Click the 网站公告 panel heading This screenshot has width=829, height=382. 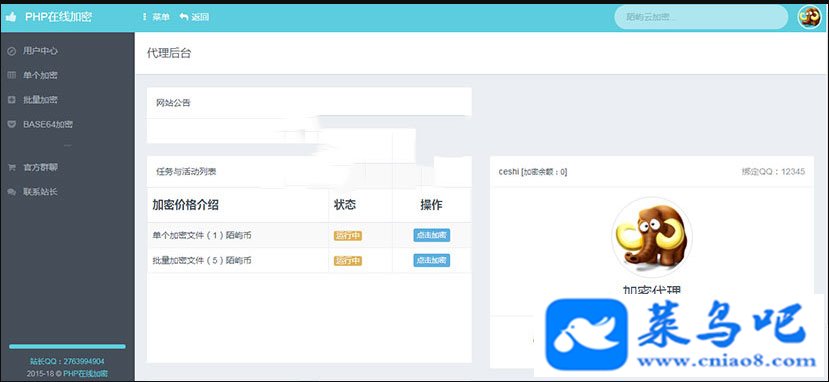(x=173, y=103)
